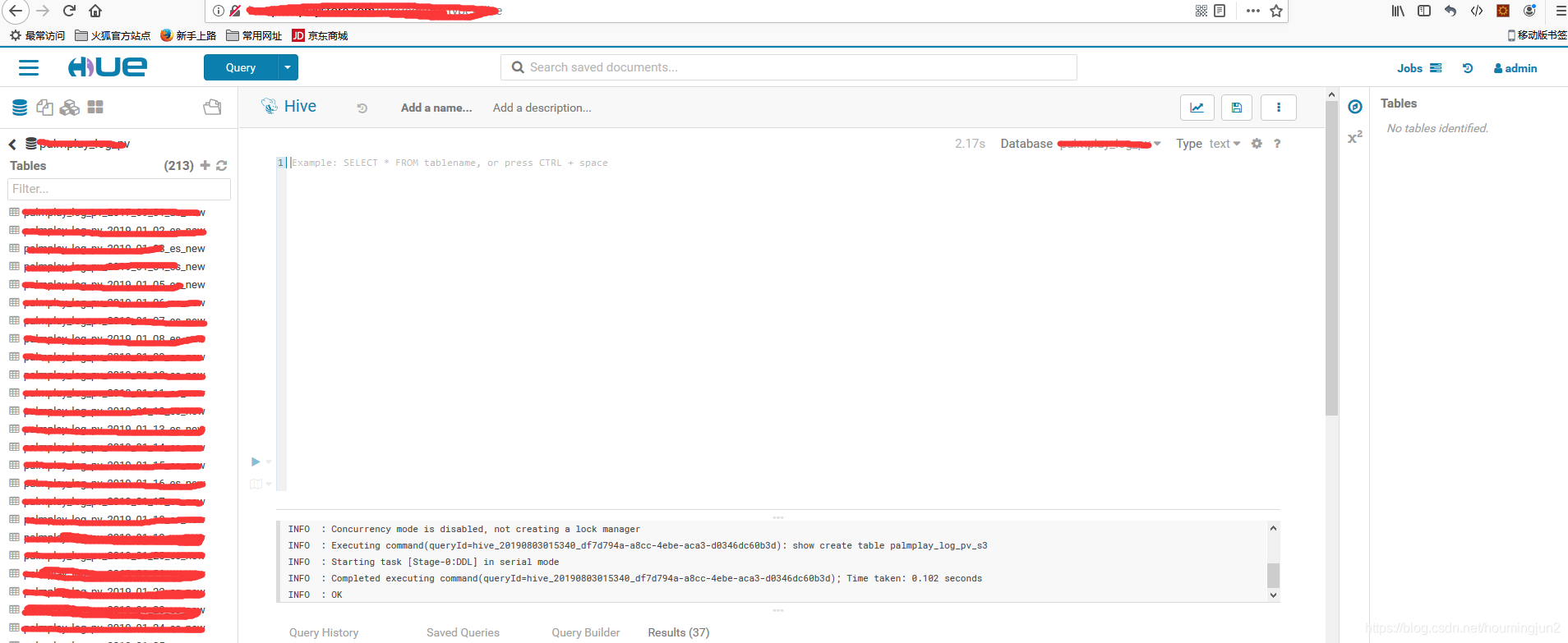Image resolution: width=1568 pixels, height=643 pixels.
Task: Go to the browser home page
Action: (x=95, y=11)
